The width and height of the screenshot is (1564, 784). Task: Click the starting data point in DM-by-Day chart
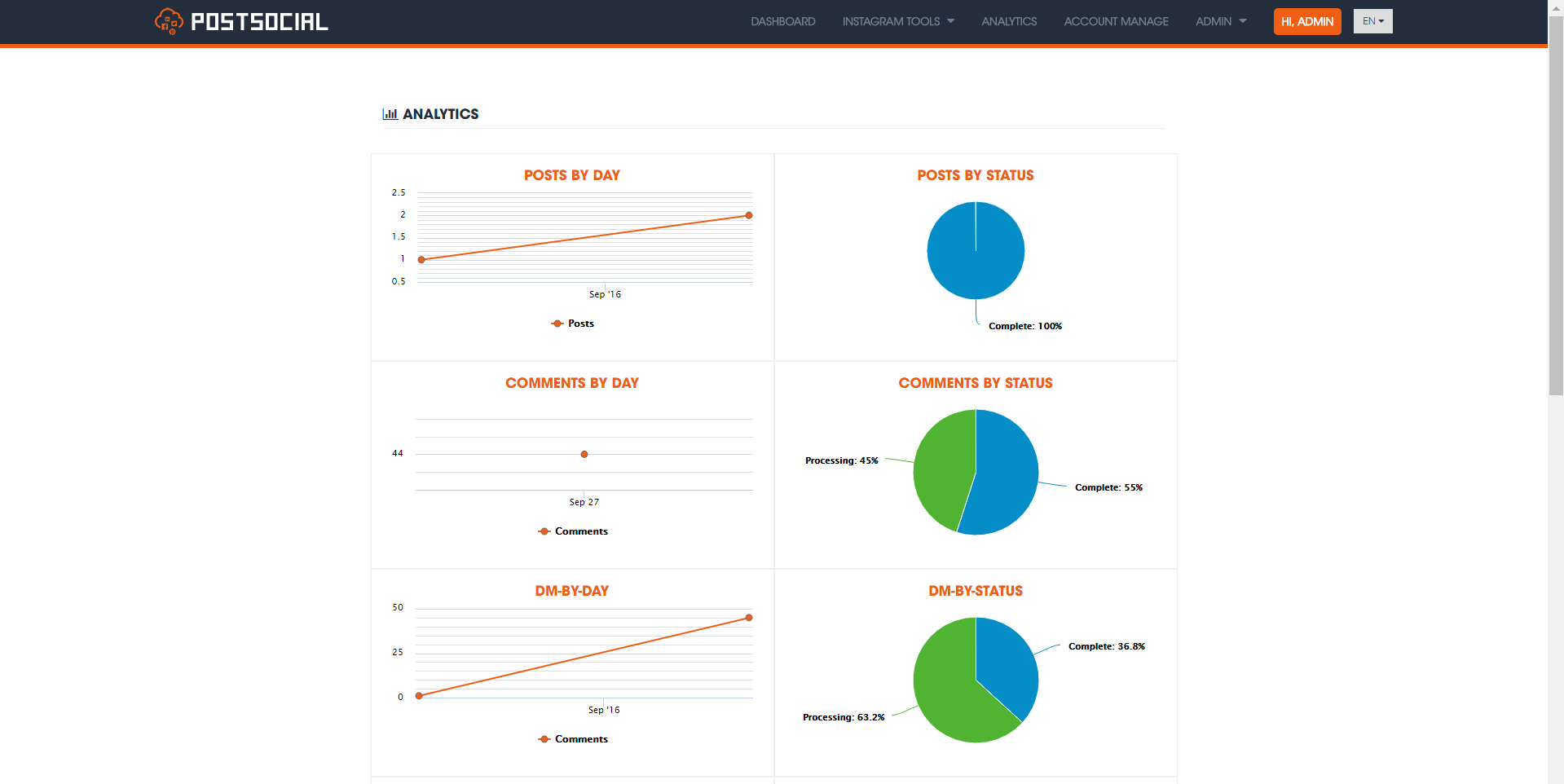[x=419, y=695]
